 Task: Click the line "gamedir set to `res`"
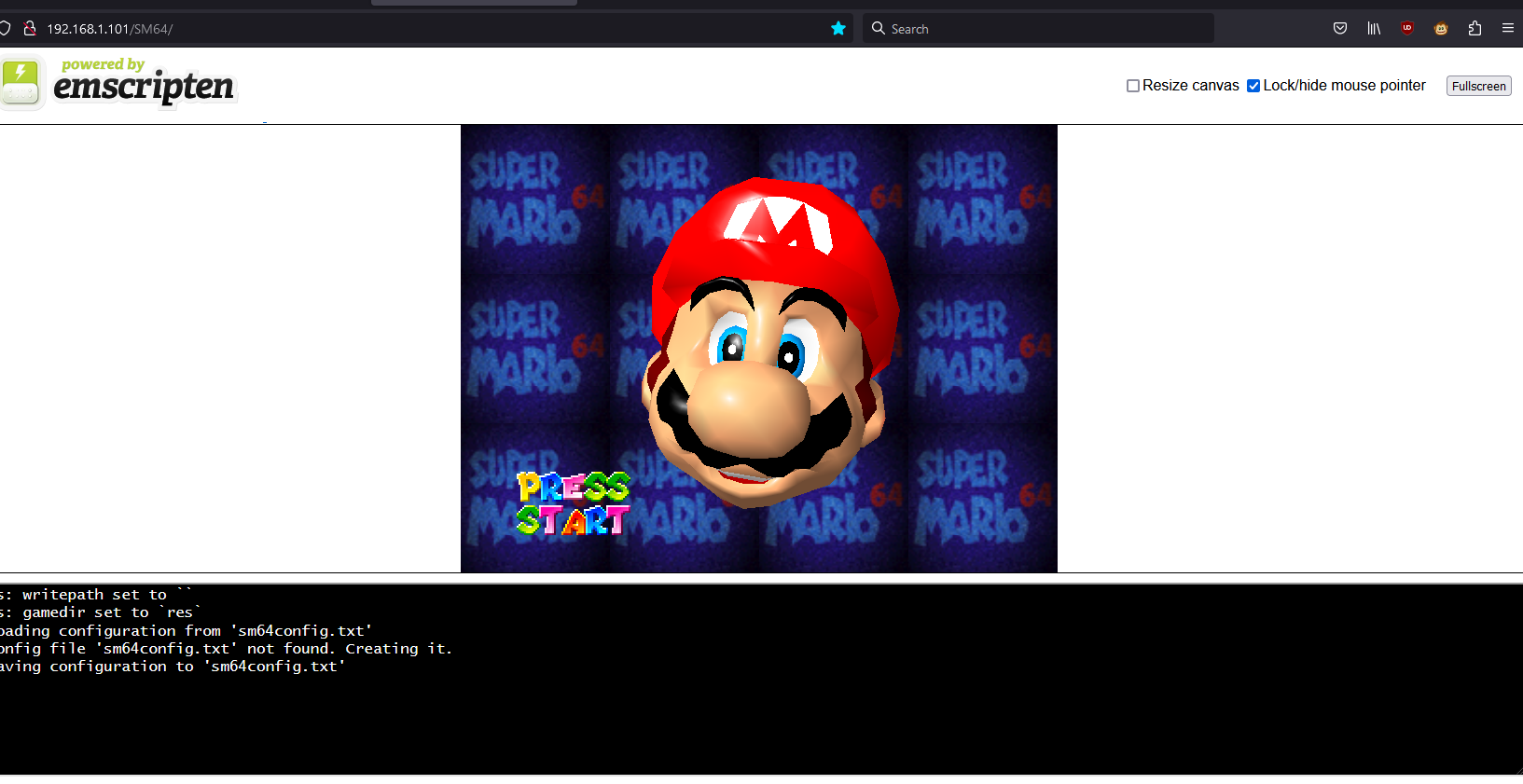[x=111, y=612]
